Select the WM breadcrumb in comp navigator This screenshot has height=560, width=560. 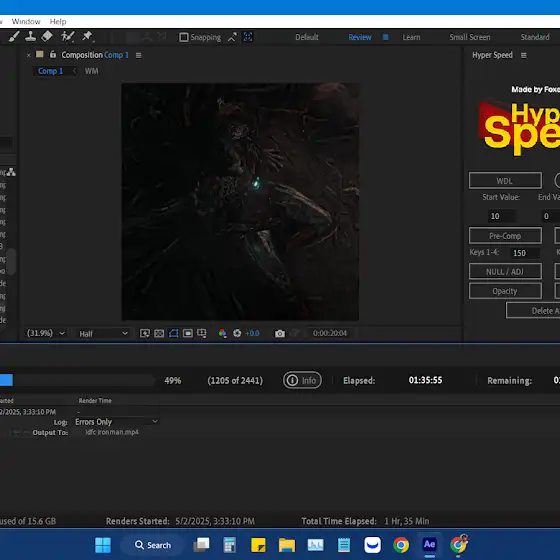pos(91,71)
